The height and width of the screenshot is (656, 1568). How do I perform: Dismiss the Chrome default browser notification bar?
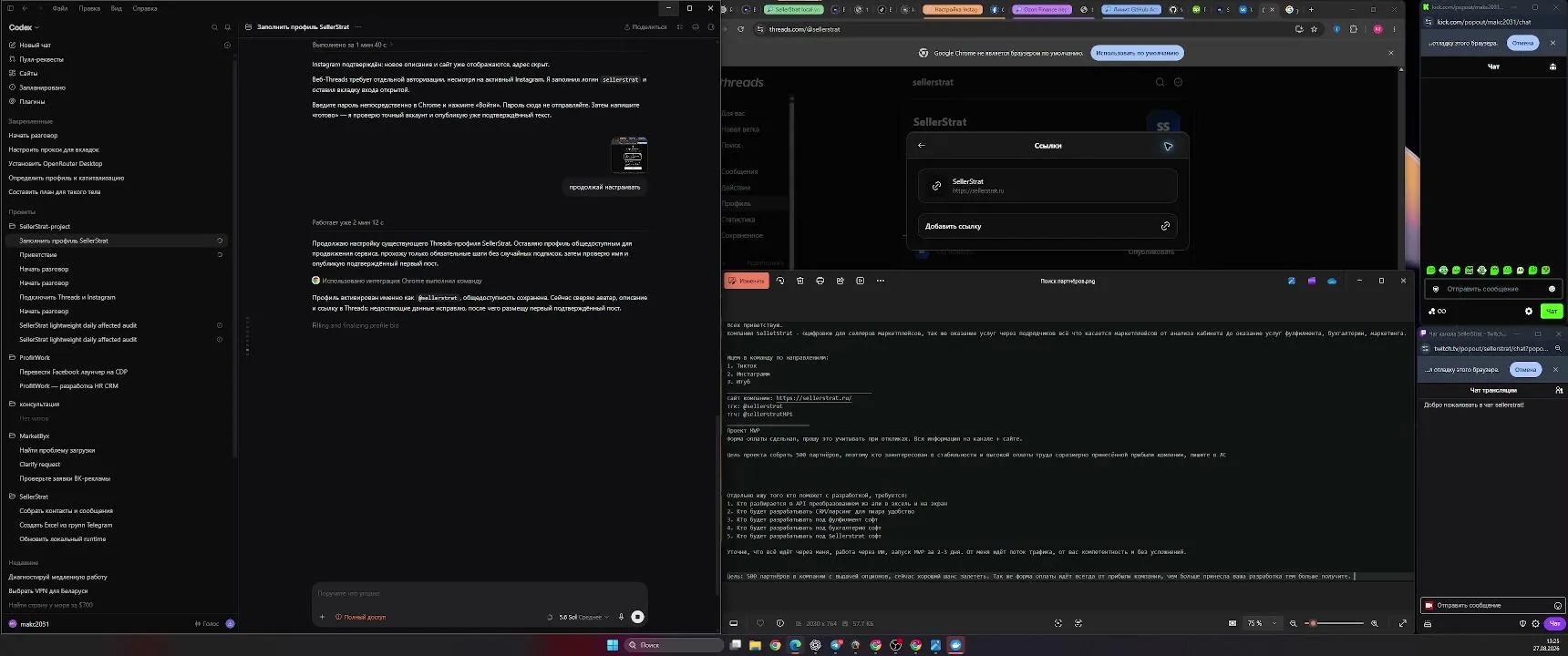pos(1391,53)
